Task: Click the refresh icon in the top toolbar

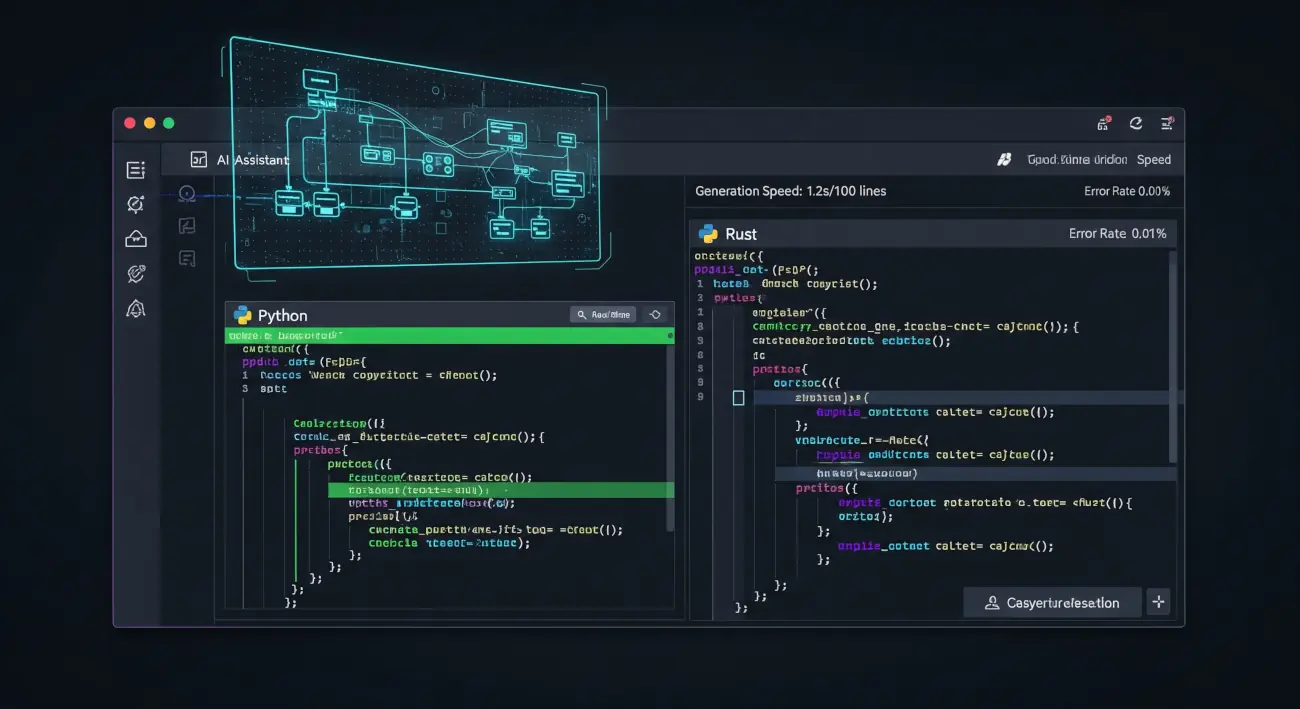Action: point(1135,122)
